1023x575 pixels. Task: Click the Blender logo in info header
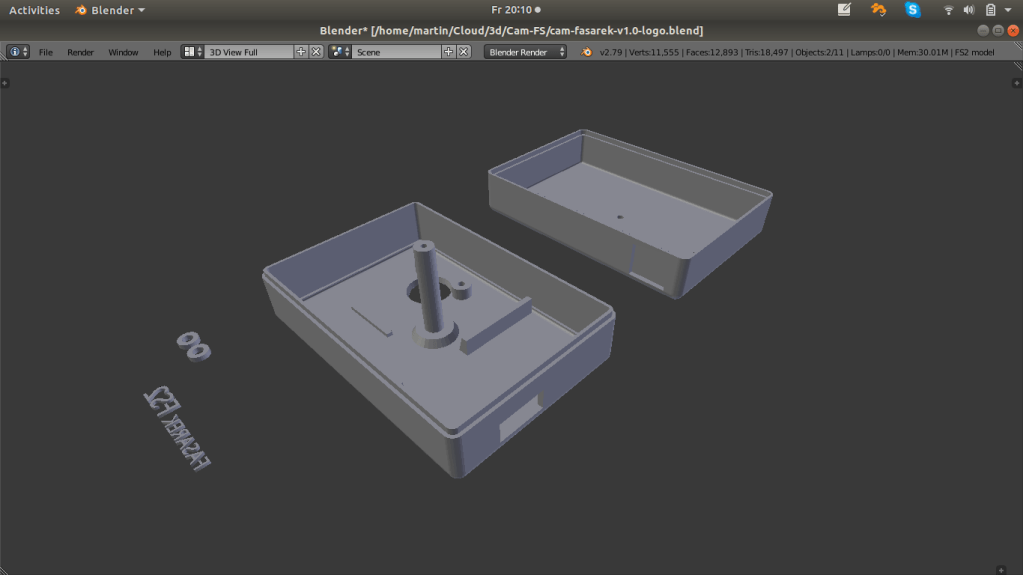click(x=588, y=52)
